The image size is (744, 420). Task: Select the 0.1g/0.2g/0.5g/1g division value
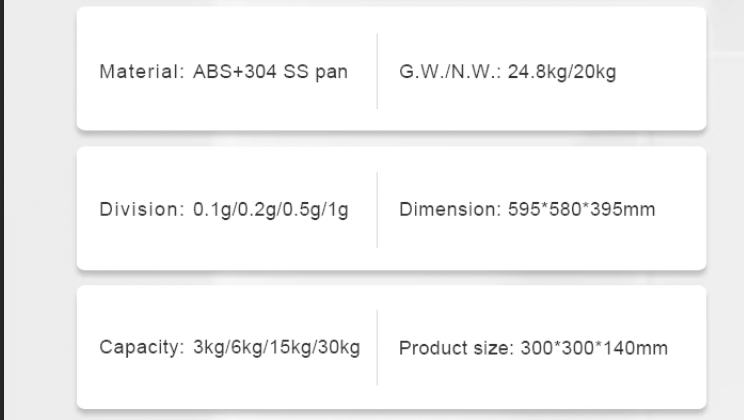click(x=270, y=210)
